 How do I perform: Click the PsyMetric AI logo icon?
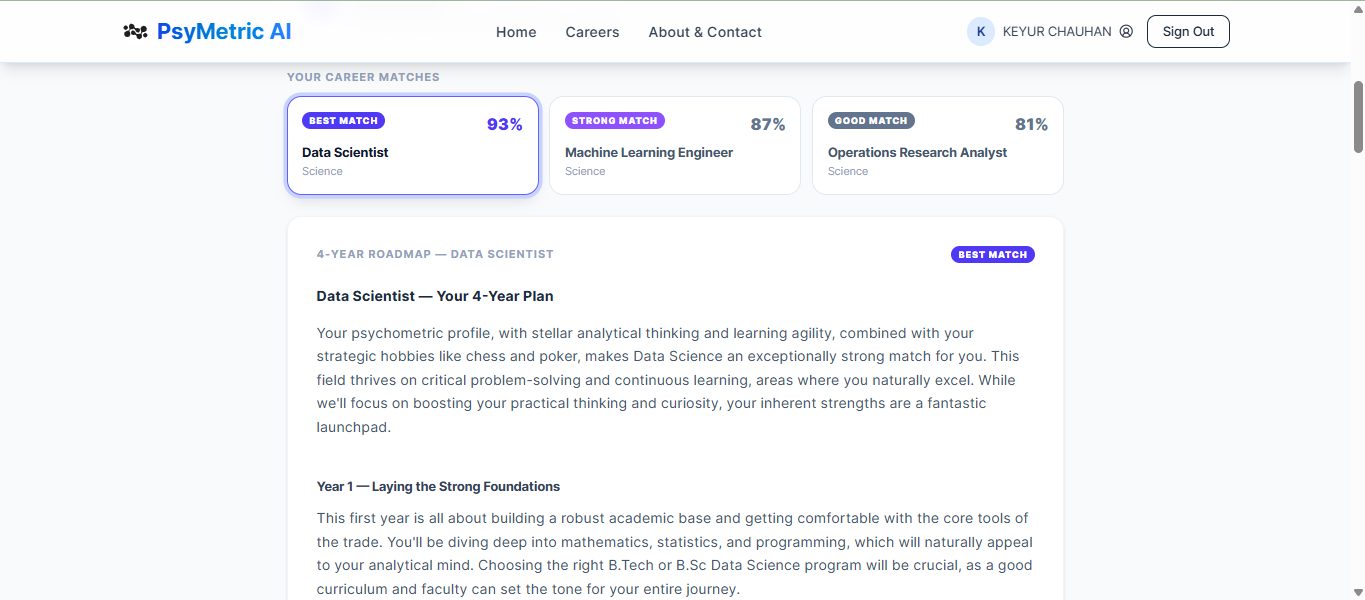(135, 32)
